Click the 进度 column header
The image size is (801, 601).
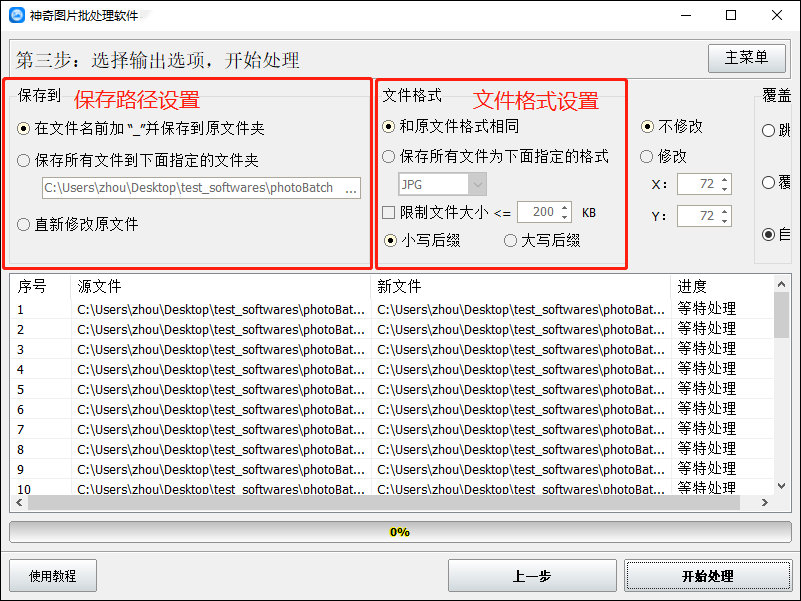tap(722, 287)
